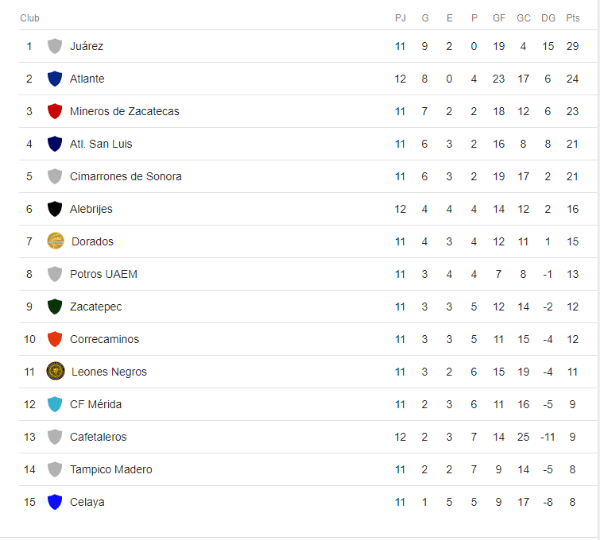The width and height of the screenshot is (600, 540).
Task: Click the Leones Negros round badge
Action: (x=56, y=371)
